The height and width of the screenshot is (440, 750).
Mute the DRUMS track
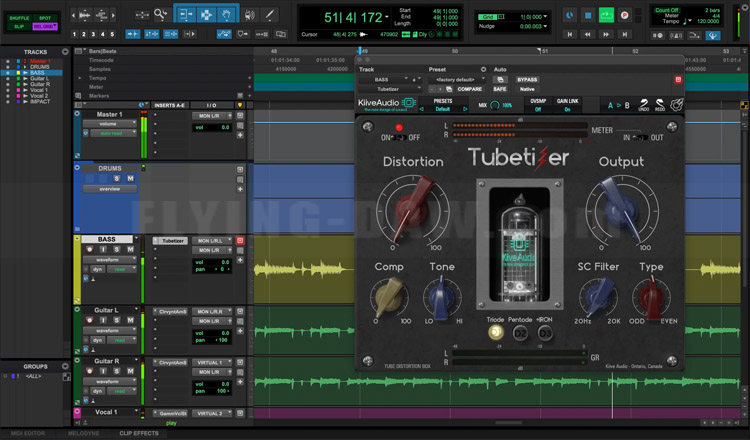[x=130, y=178]
